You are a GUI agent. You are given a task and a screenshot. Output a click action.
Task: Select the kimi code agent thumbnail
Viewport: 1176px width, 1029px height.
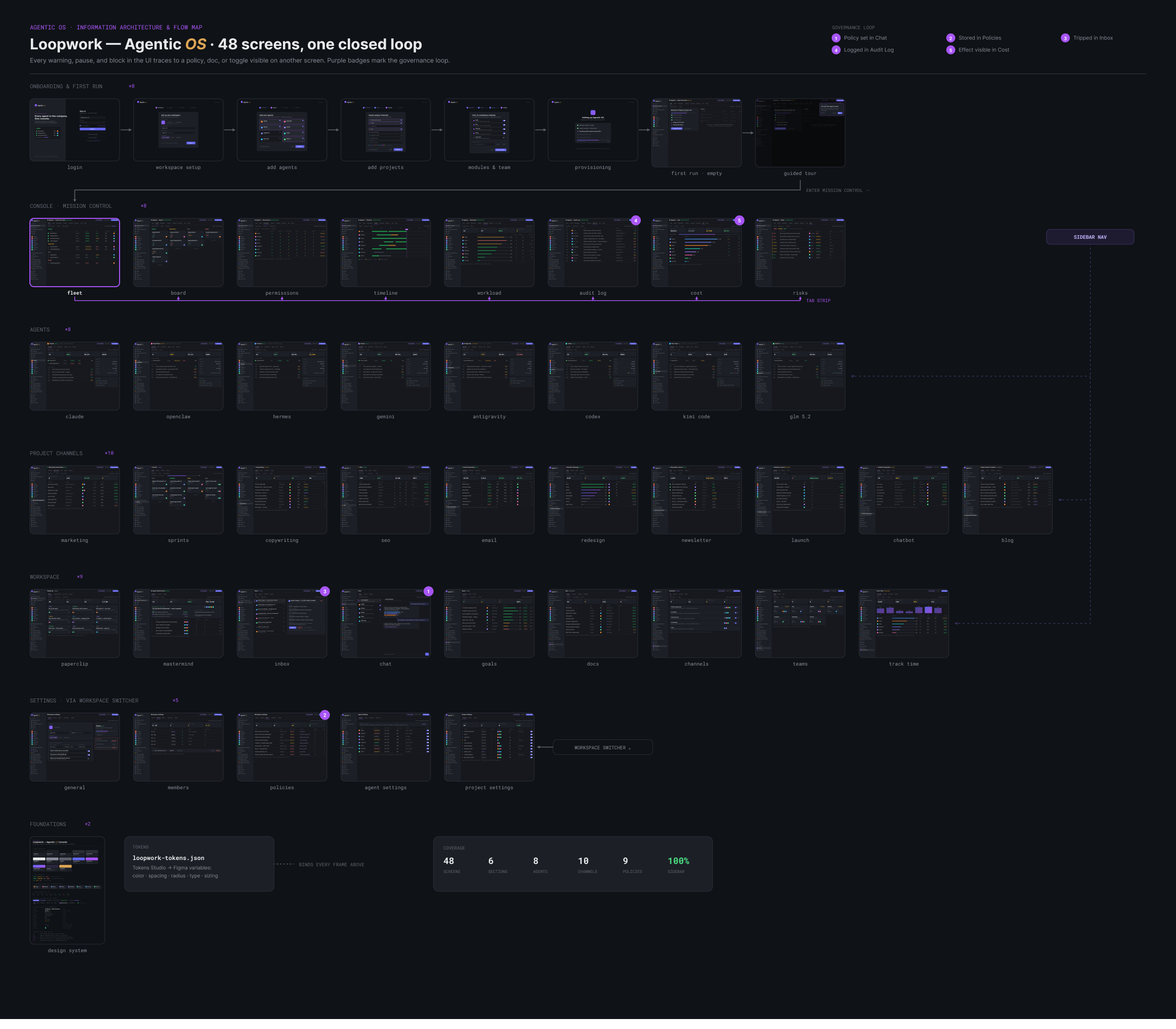pyautogui.click(x=697, y=376)
